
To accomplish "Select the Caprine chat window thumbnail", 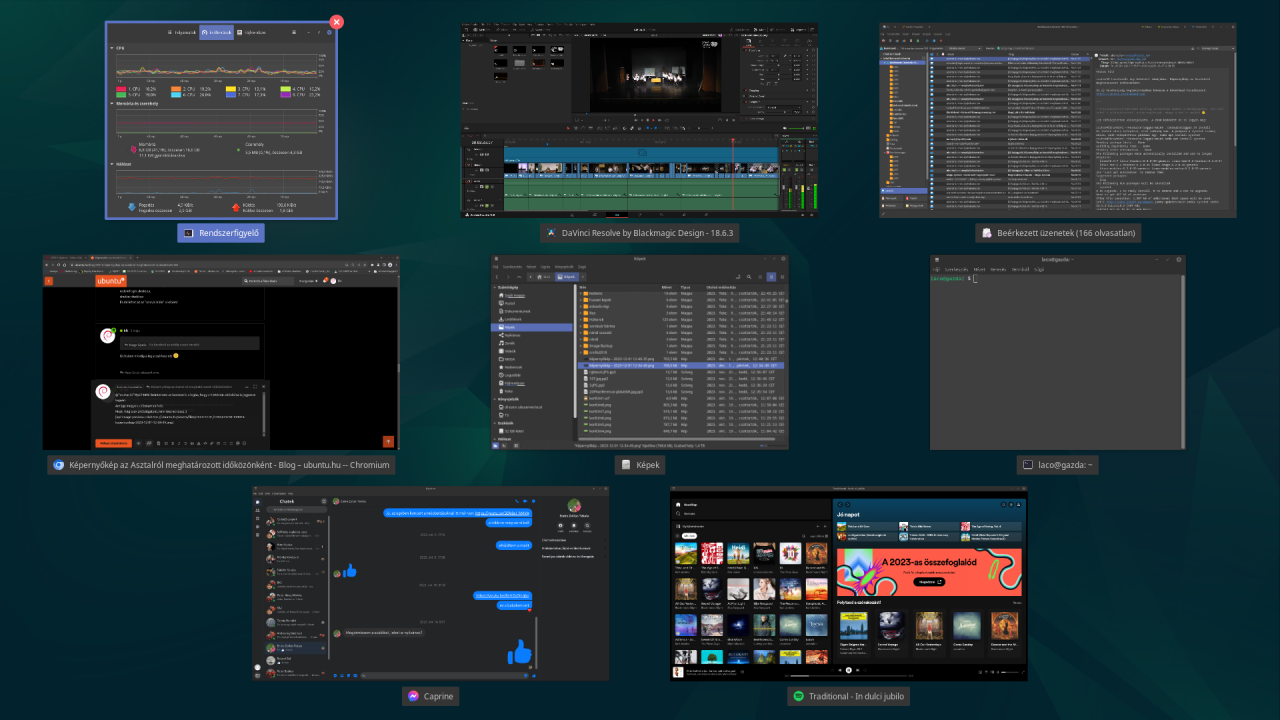I will point(430,584).
